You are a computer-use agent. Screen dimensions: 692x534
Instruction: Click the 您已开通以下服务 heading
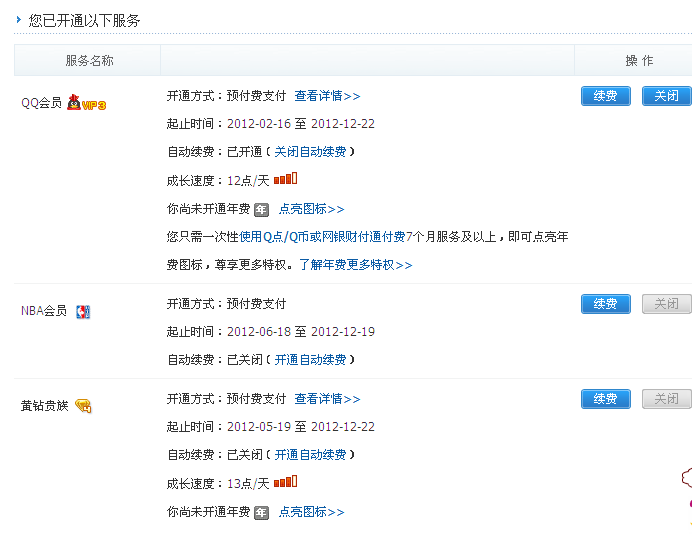(x=84, y=20)
